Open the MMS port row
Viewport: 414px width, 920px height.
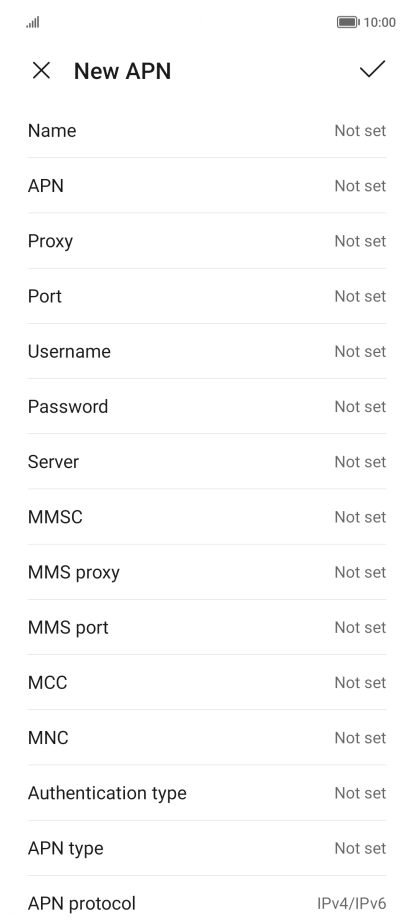coord(207,627)
